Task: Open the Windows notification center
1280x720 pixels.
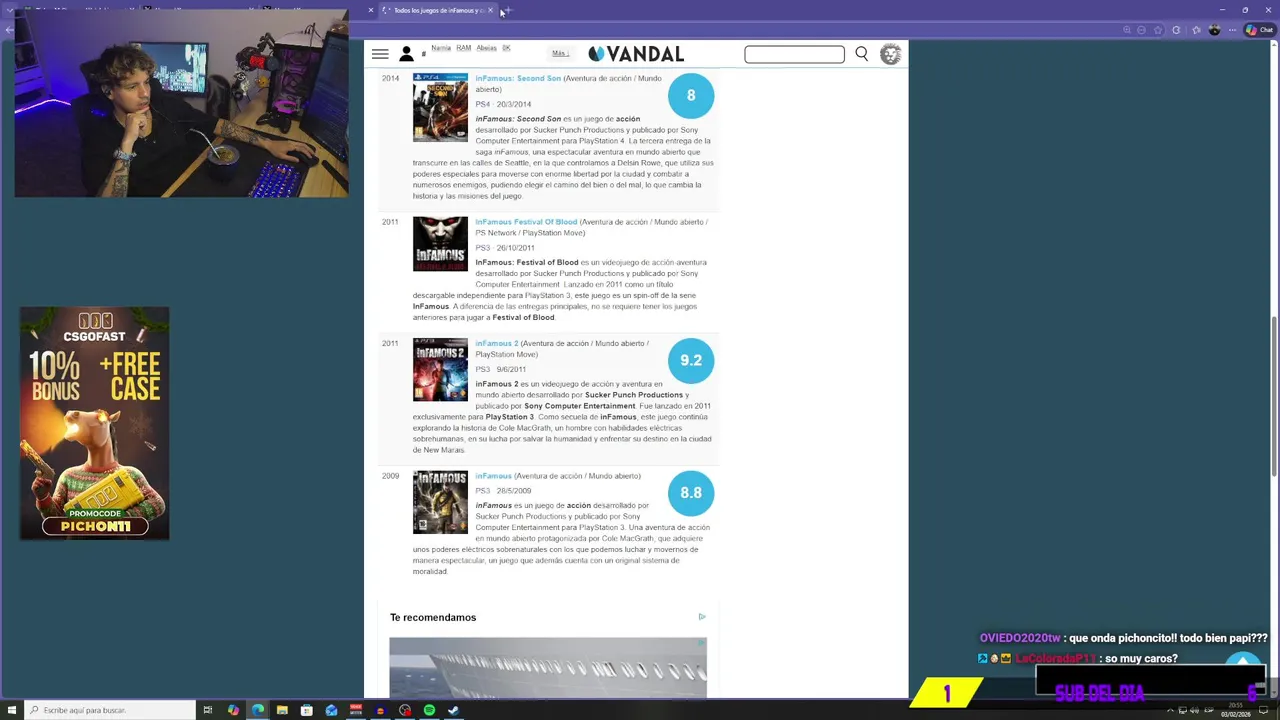Action: pos(1263,710)
